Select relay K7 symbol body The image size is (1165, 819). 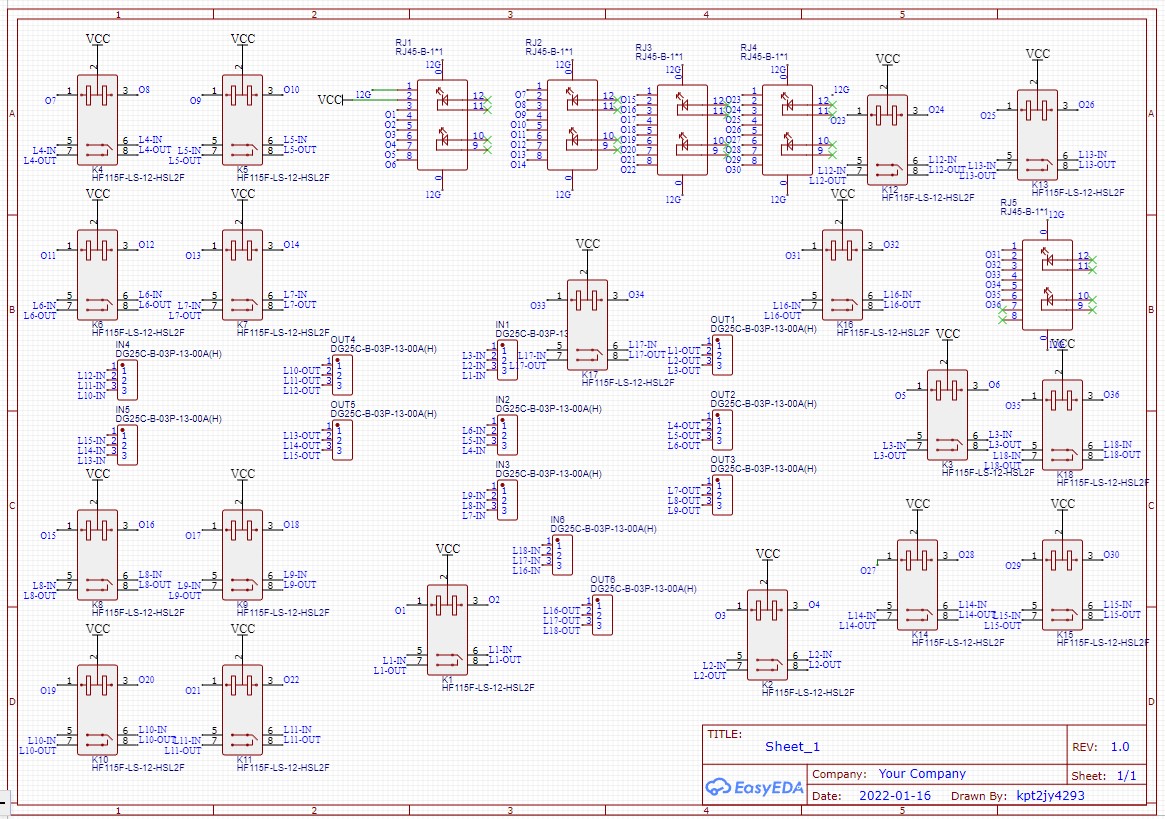point(242,275)
